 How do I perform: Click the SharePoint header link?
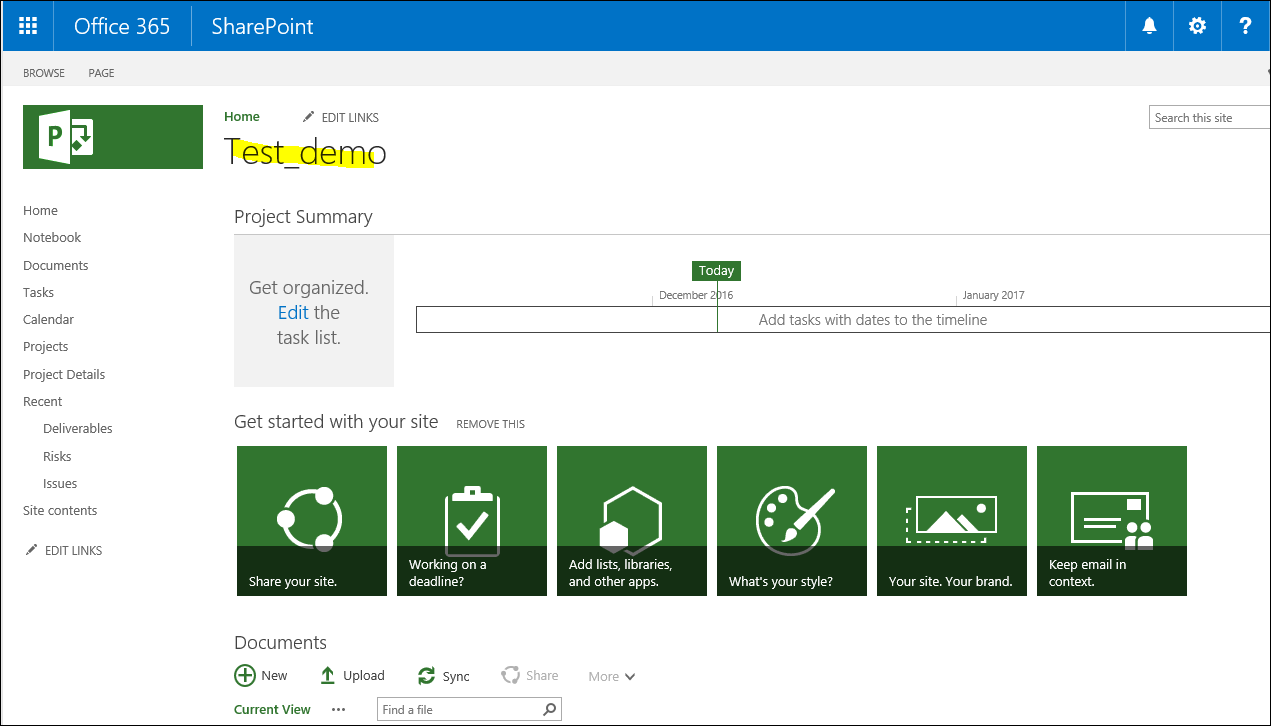click(x=262, y=26)
